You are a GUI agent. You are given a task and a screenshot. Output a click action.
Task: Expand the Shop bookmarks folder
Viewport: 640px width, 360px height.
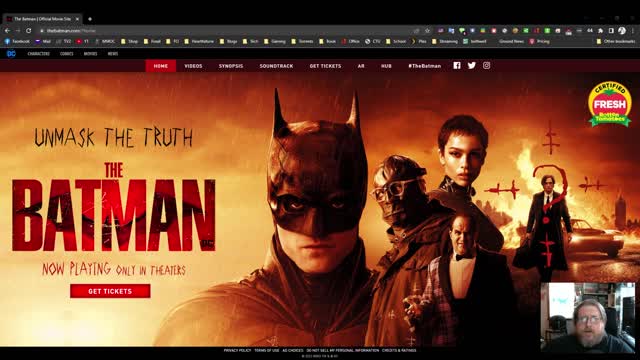click(x=129, y=41)
